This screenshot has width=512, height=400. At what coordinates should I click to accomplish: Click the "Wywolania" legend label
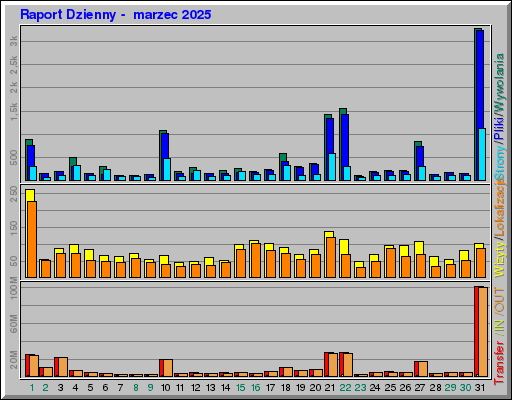(x=499, y=83)
